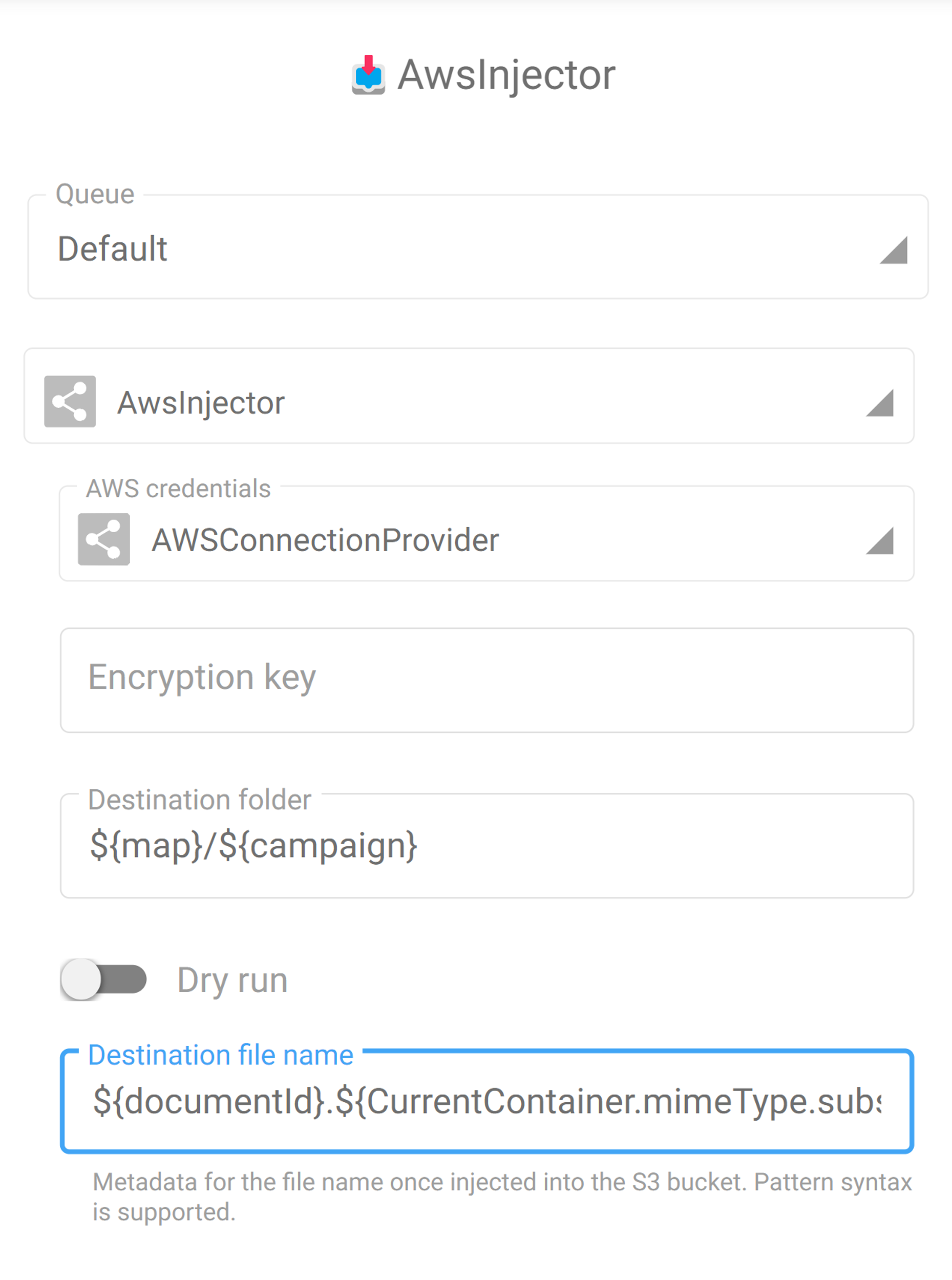Click the Destination folder label
Image resolution: width=952 pixels, height=1280 pixels.
pyautogui.click(x=199, y=800)
